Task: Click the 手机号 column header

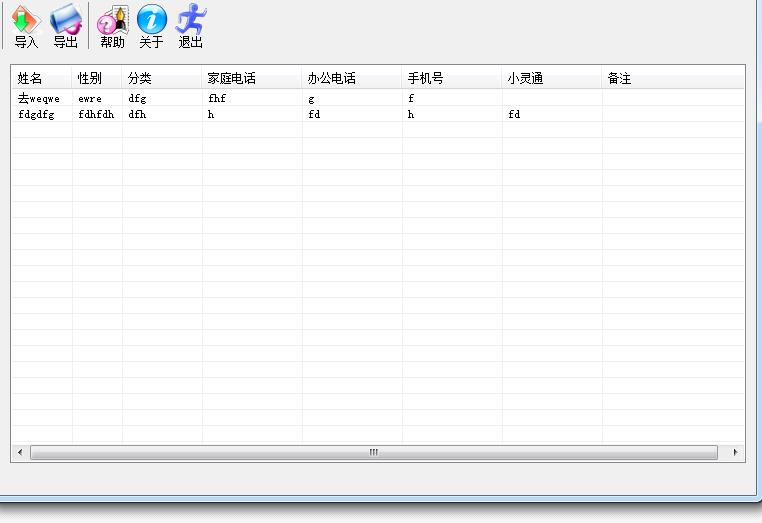Action: click(451, 78)
